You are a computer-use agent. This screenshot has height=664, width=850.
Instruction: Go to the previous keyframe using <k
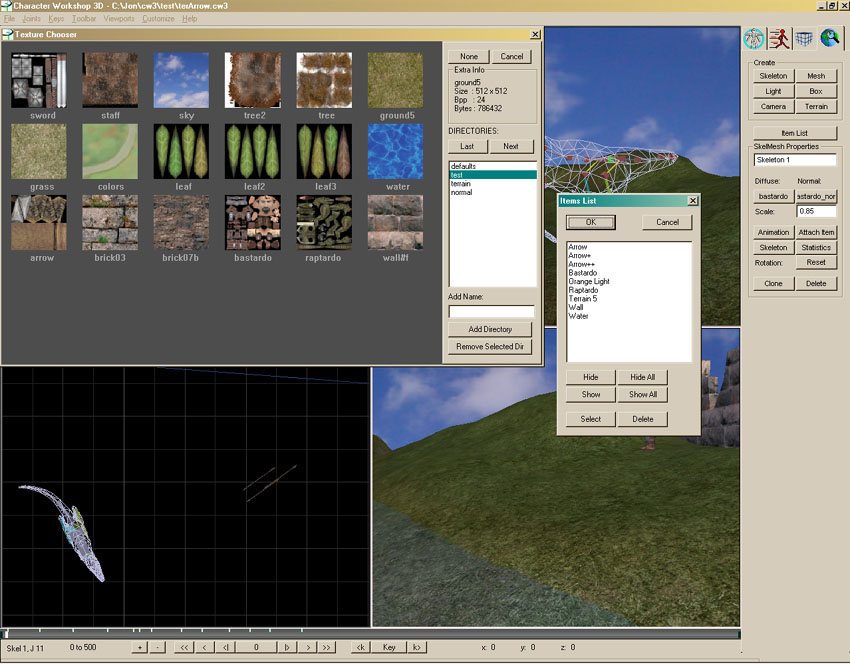coord(360,647)
